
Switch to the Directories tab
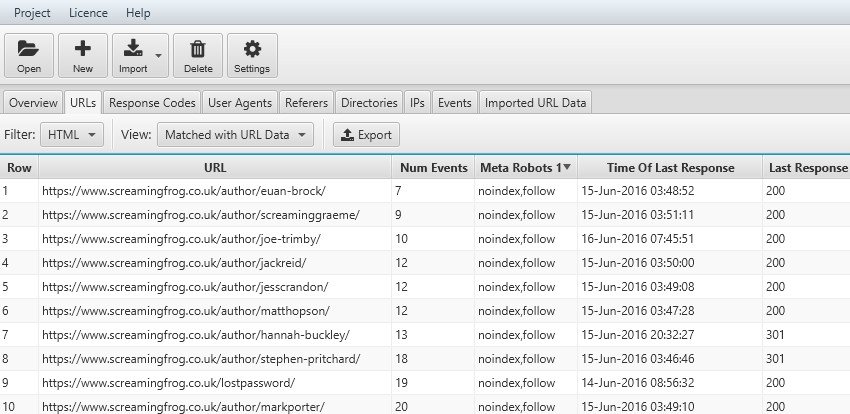tap(369, 102)
